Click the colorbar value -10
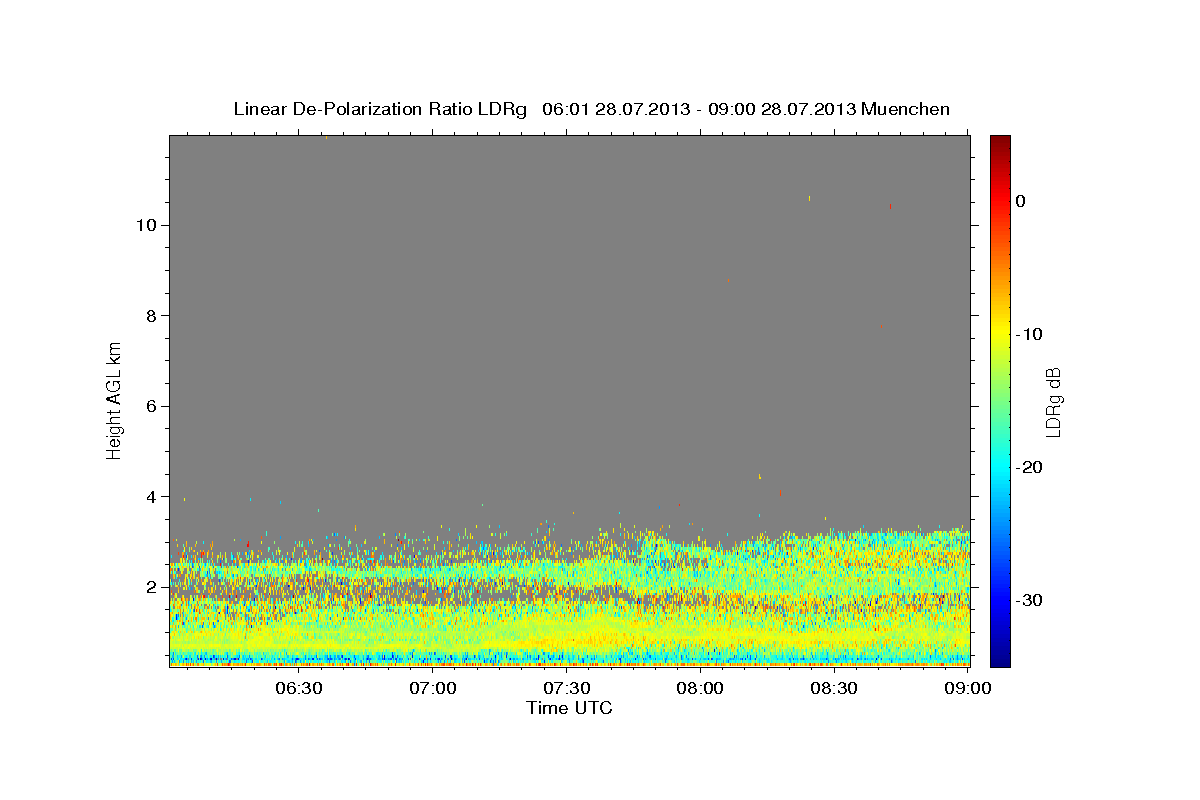 point(1028,334)
